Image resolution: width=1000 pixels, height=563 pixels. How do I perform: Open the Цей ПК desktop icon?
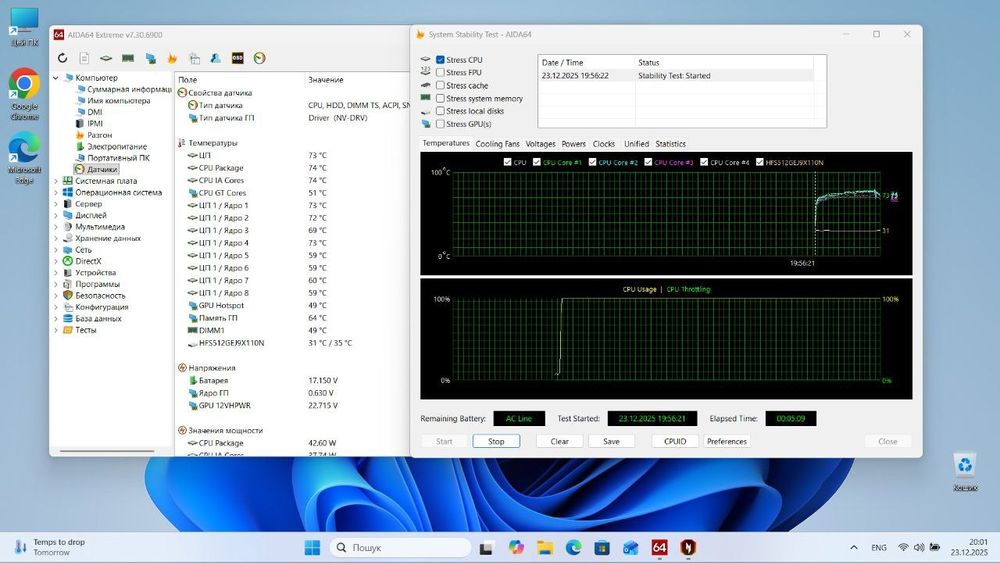pyautogui.click(x=24, y=27)
